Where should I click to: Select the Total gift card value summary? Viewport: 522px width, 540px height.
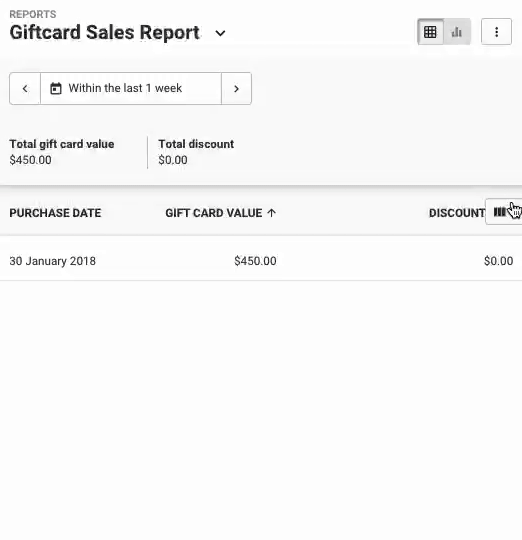(62, 152)
